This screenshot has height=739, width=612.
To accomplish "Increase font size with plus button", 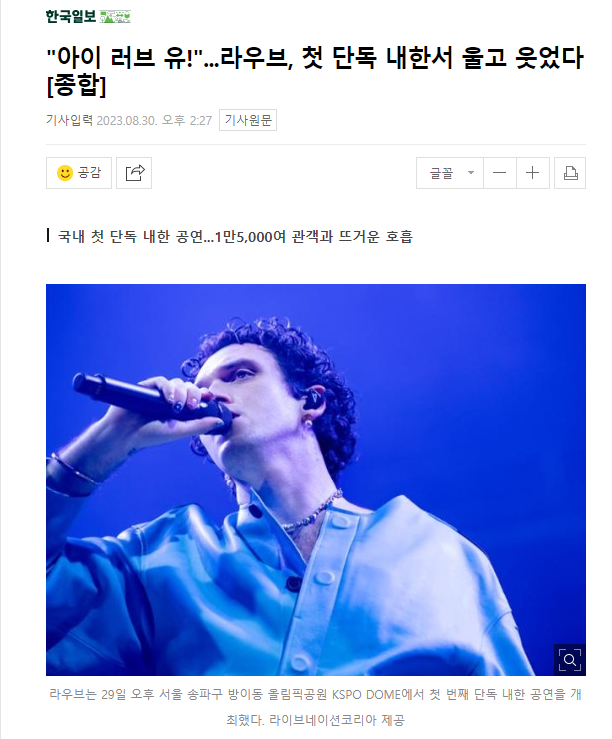I will pos(532,173).
